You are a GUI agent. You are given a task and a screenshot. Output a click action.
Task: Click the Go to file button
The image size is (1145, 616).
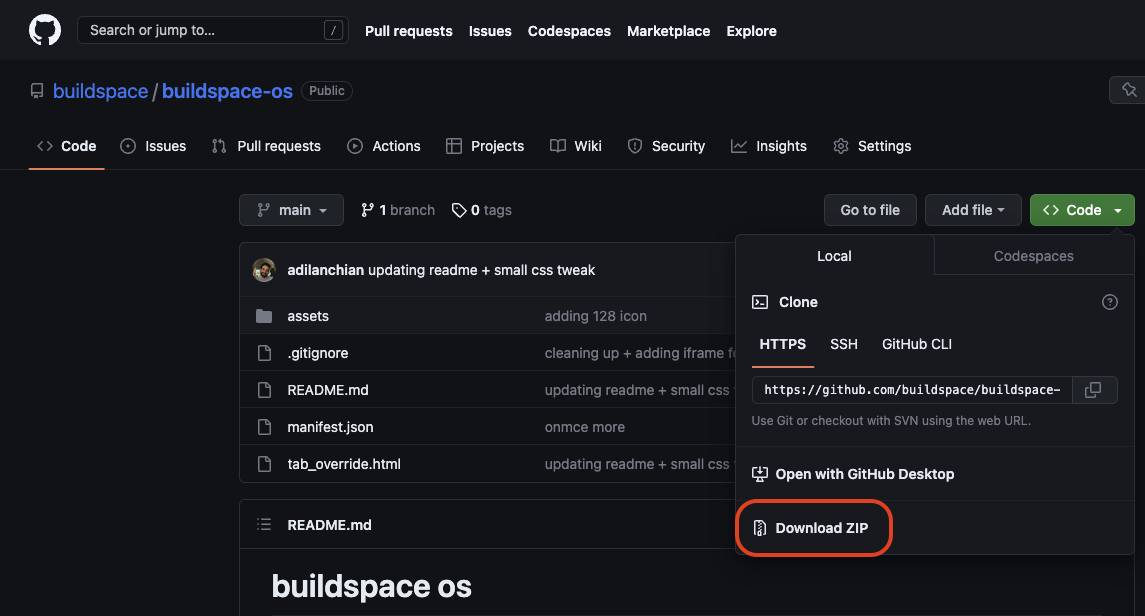point(870,210)
